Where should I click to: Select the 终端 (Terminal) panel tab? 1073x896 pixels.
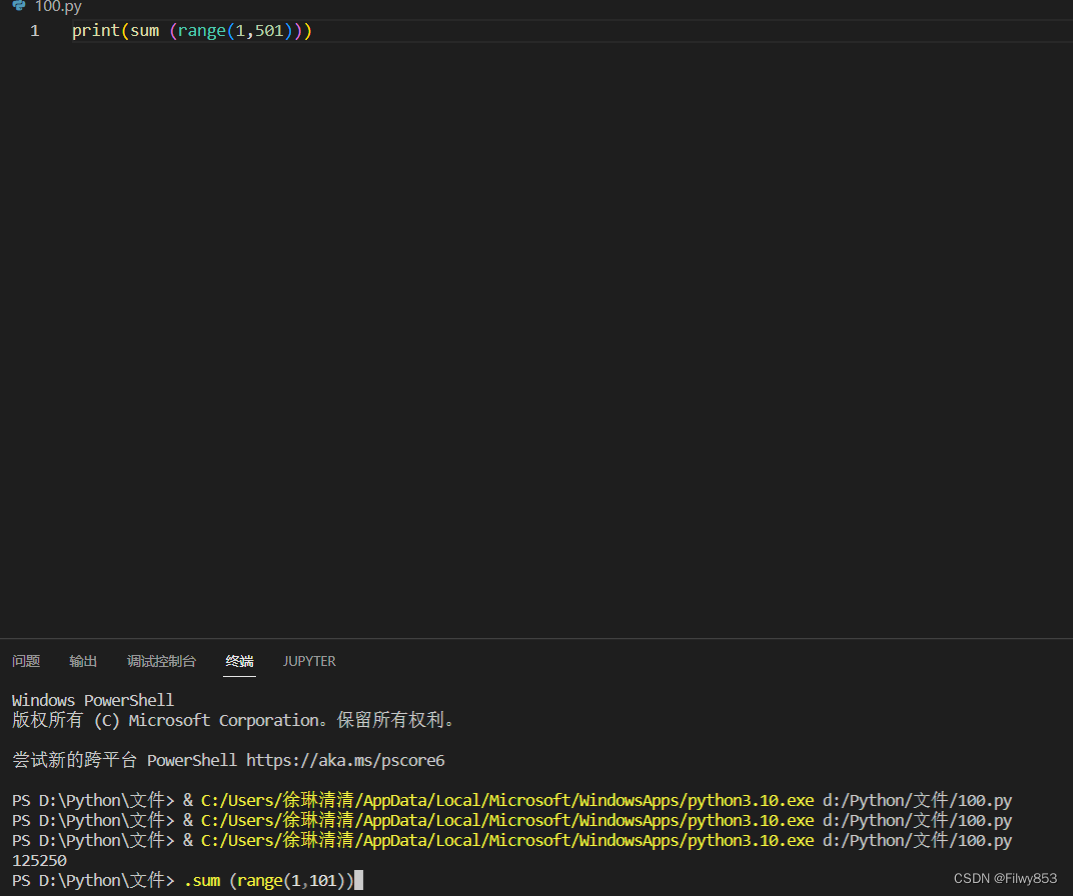coord(239,661)
